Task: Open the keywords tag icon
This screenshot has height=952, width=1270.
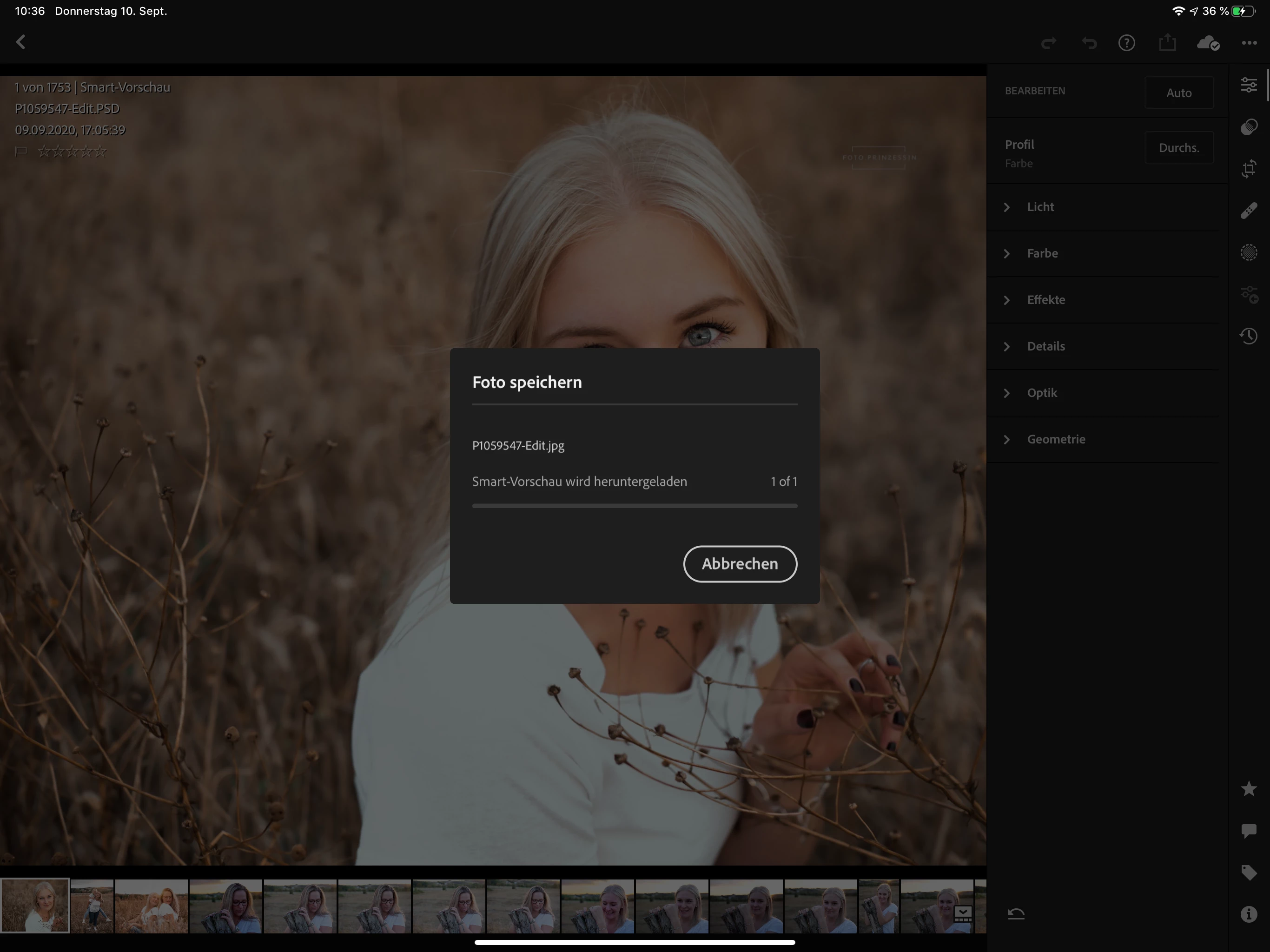Action: pyautogui.click(x=1249, y=872)
